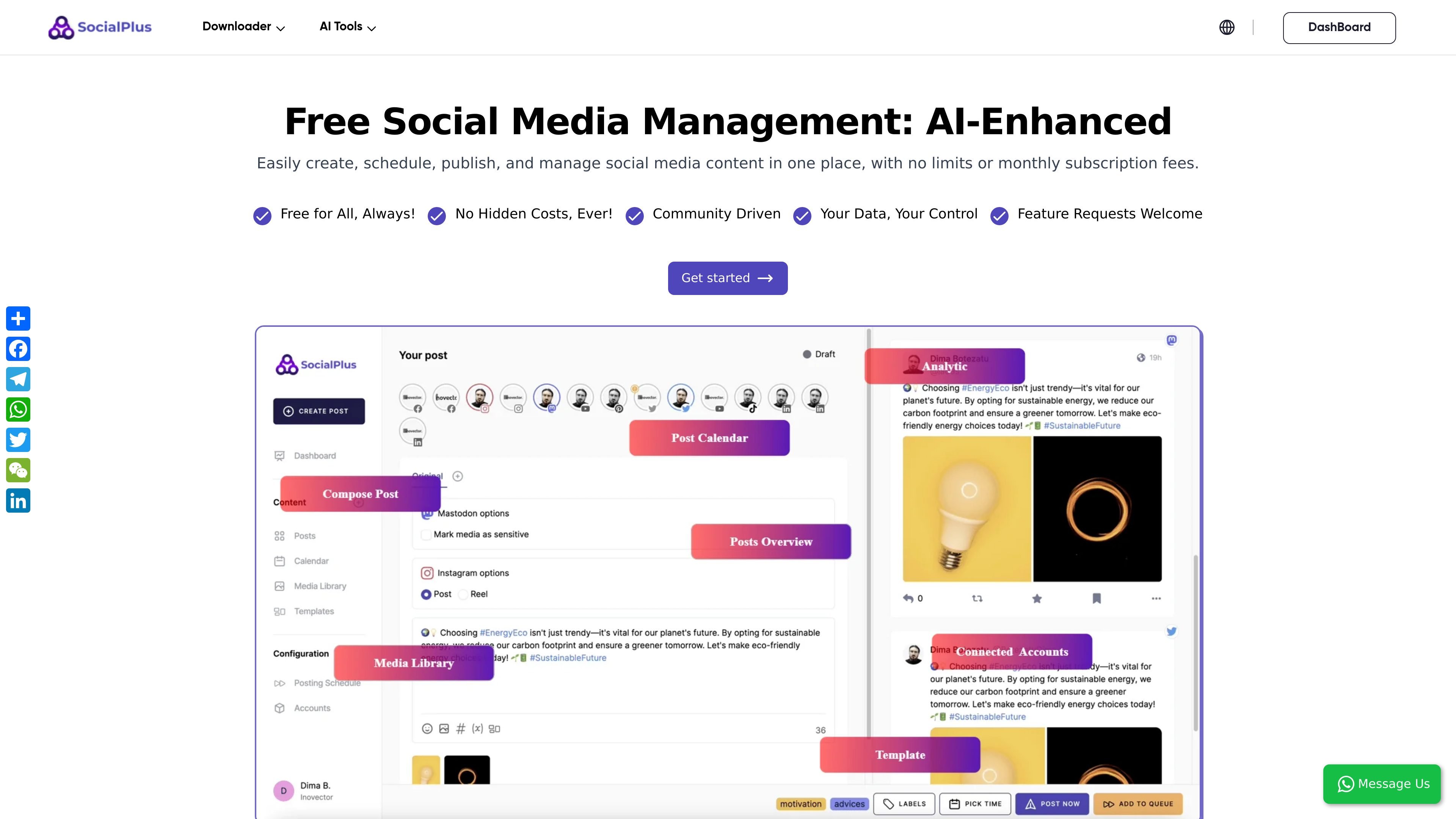Click the PICK TIME button
1456x819 pixels.
click(975, 804)
